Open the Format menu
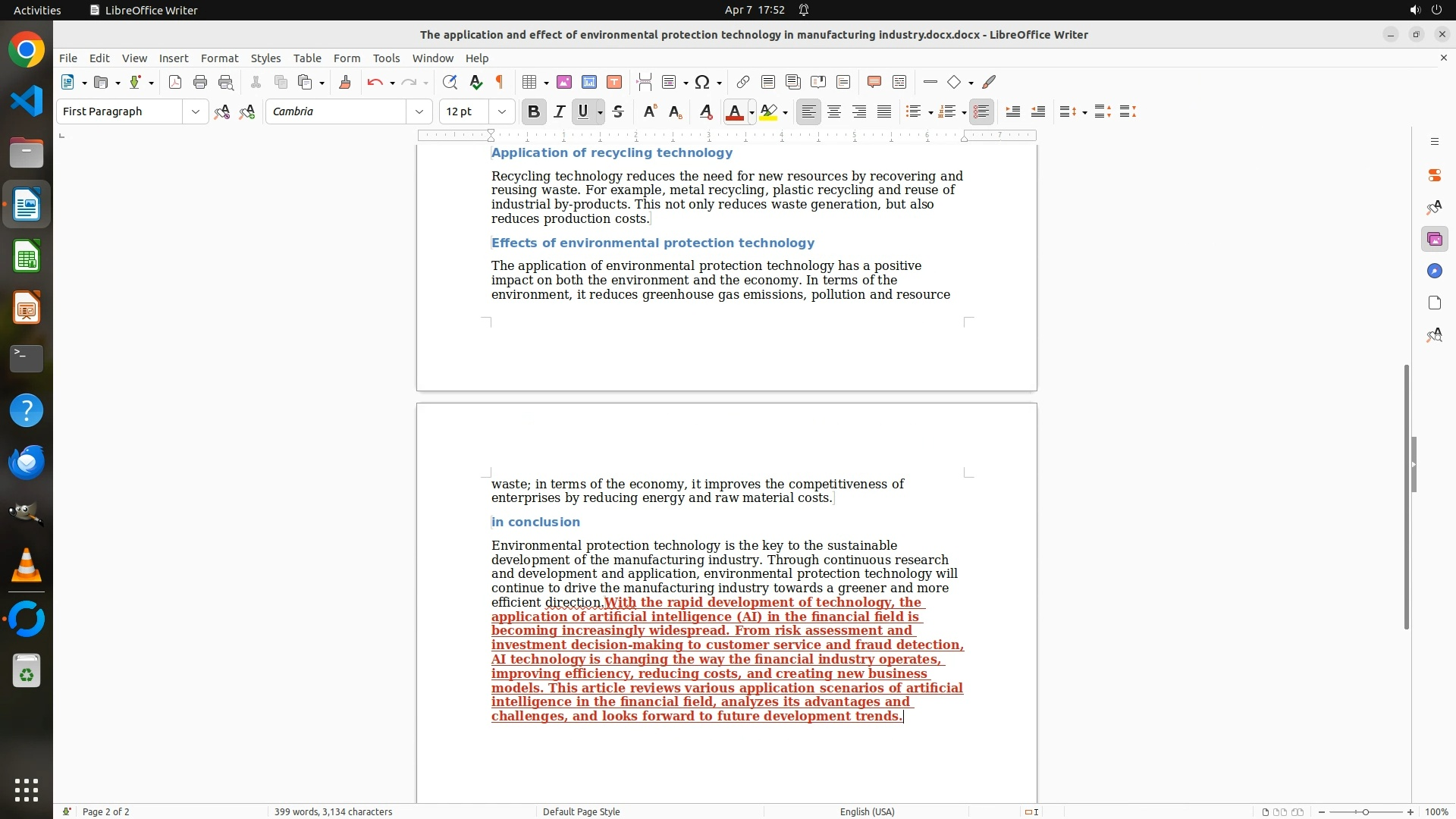 [219, 58]
